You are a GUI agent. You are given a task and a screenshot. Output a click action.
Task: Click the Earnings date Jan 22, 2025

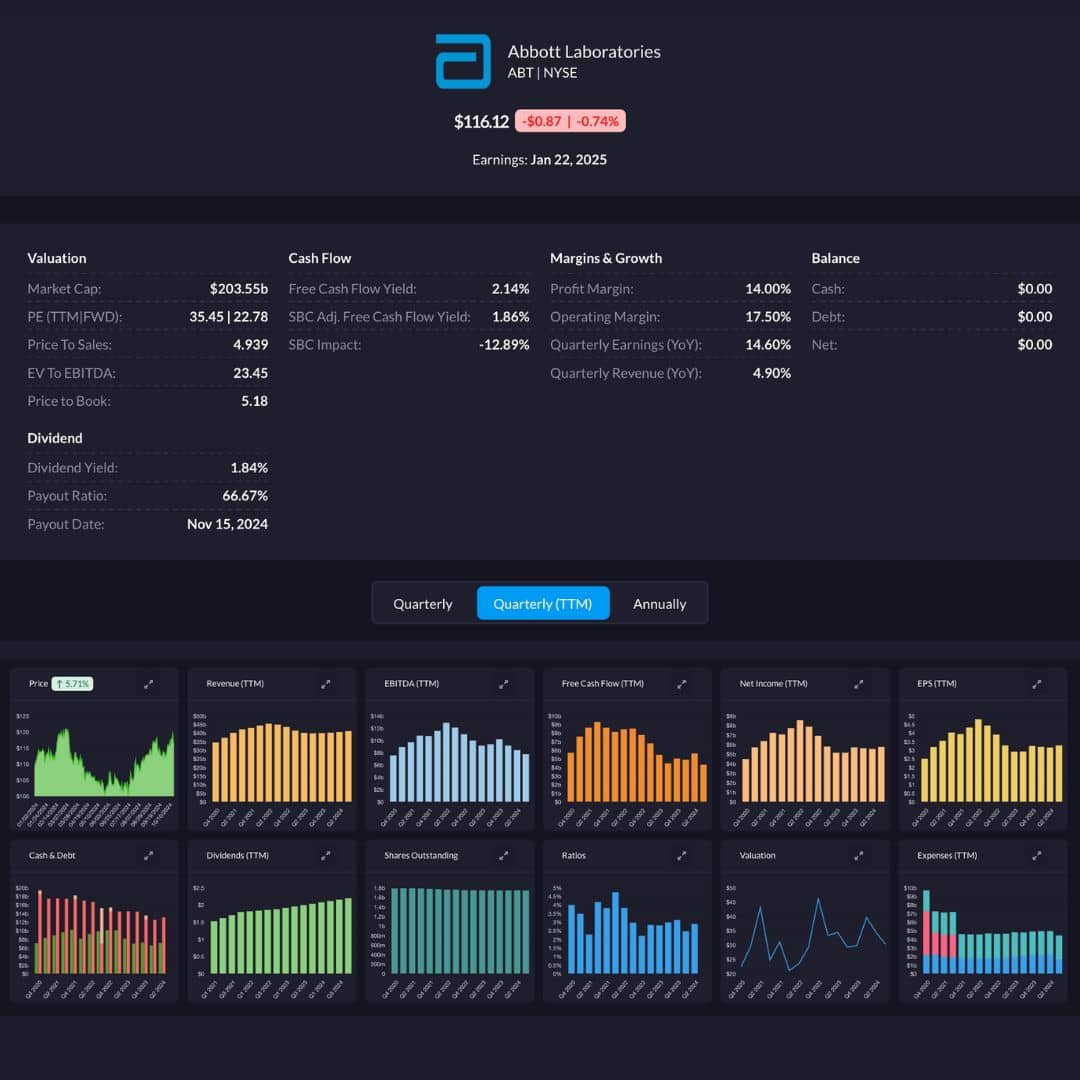pos(568,160)
